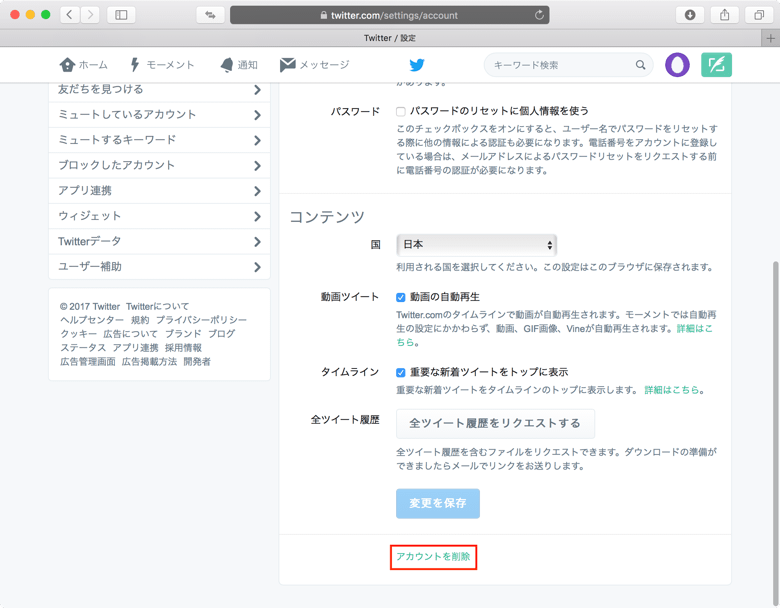
Task: Go back with Safari back arrow
Action: 70,15
